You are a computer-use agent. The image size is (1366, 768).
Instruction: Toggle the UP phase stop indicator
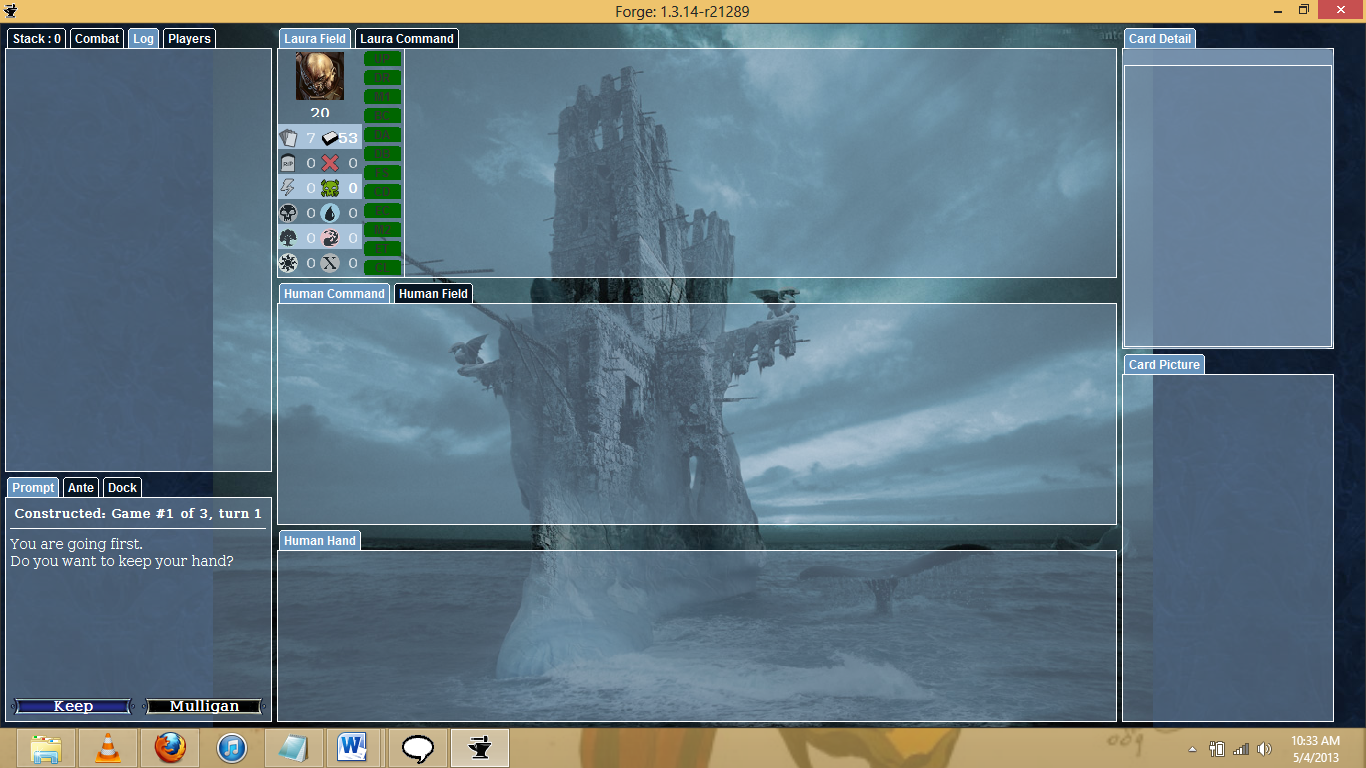click(x=382, y=59)
